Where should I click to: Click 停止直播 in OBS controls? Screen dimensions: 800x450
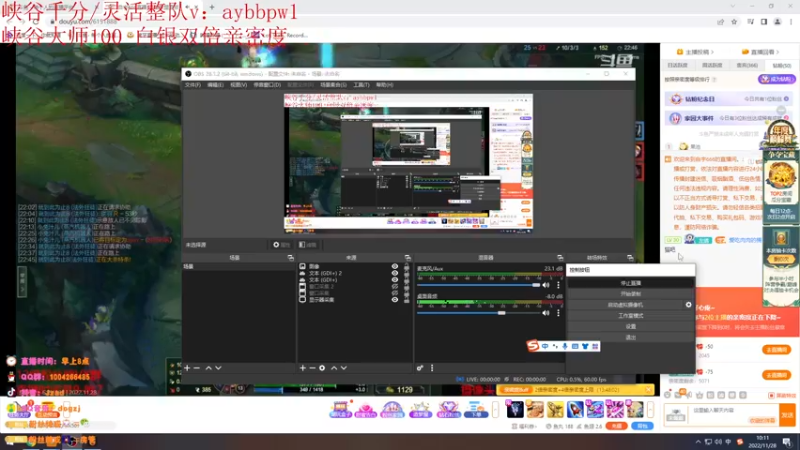[x=631, y=283]
